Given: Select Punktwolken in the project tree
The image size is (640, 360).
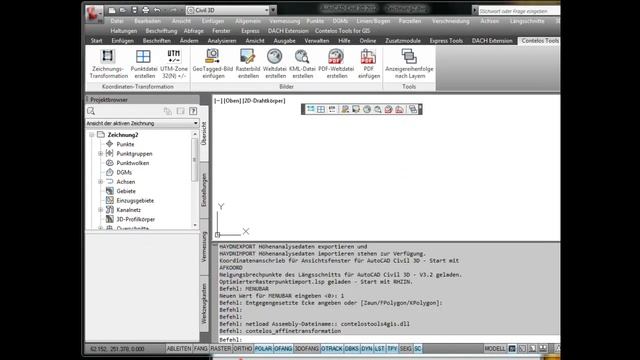Looking at the screenshot, I should 133,163.
